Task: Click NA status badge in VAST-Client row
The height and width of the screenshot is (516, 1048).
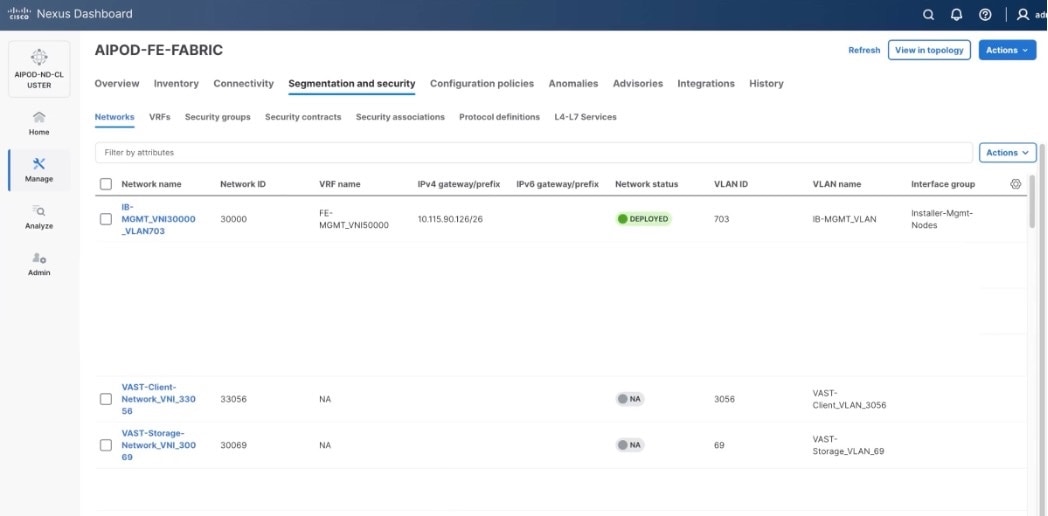Action: click(x=630, y=399)
